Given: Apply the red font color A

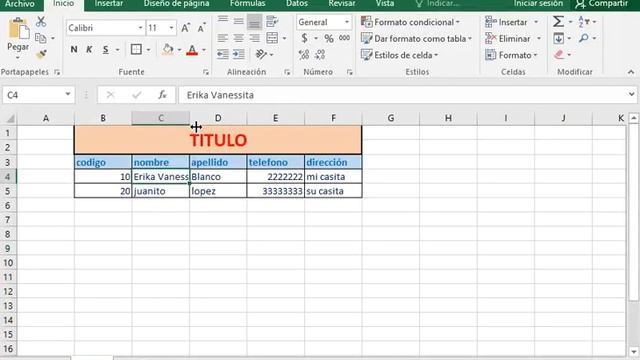Looking at the screenshot, I should click(192, 50).
